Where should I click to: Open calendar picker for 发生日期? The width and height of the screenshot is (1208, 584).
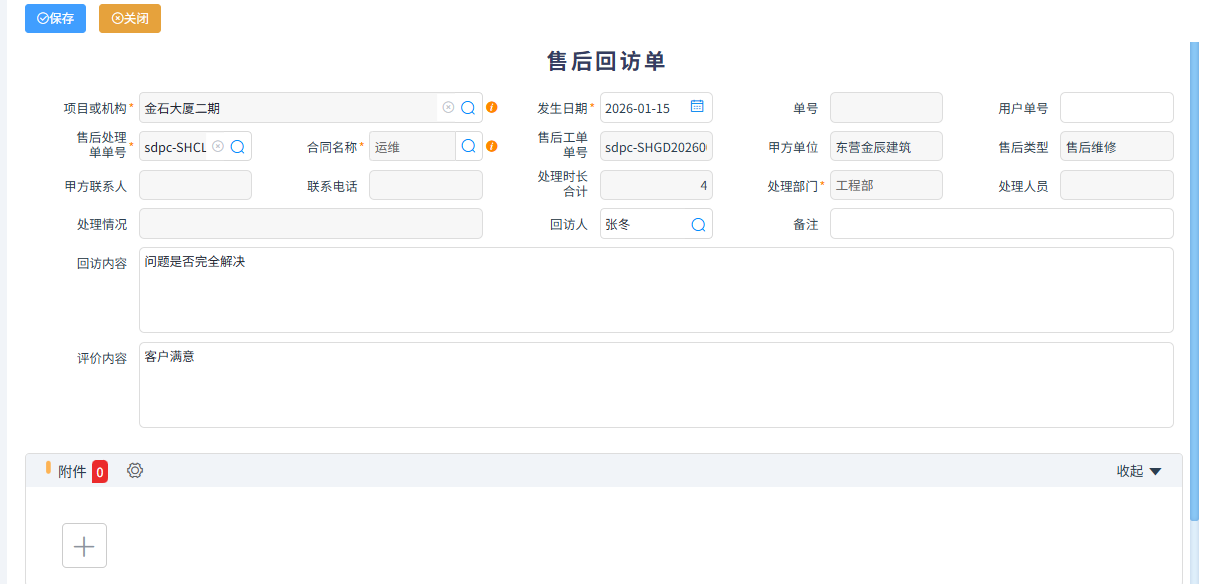point(697,107)
